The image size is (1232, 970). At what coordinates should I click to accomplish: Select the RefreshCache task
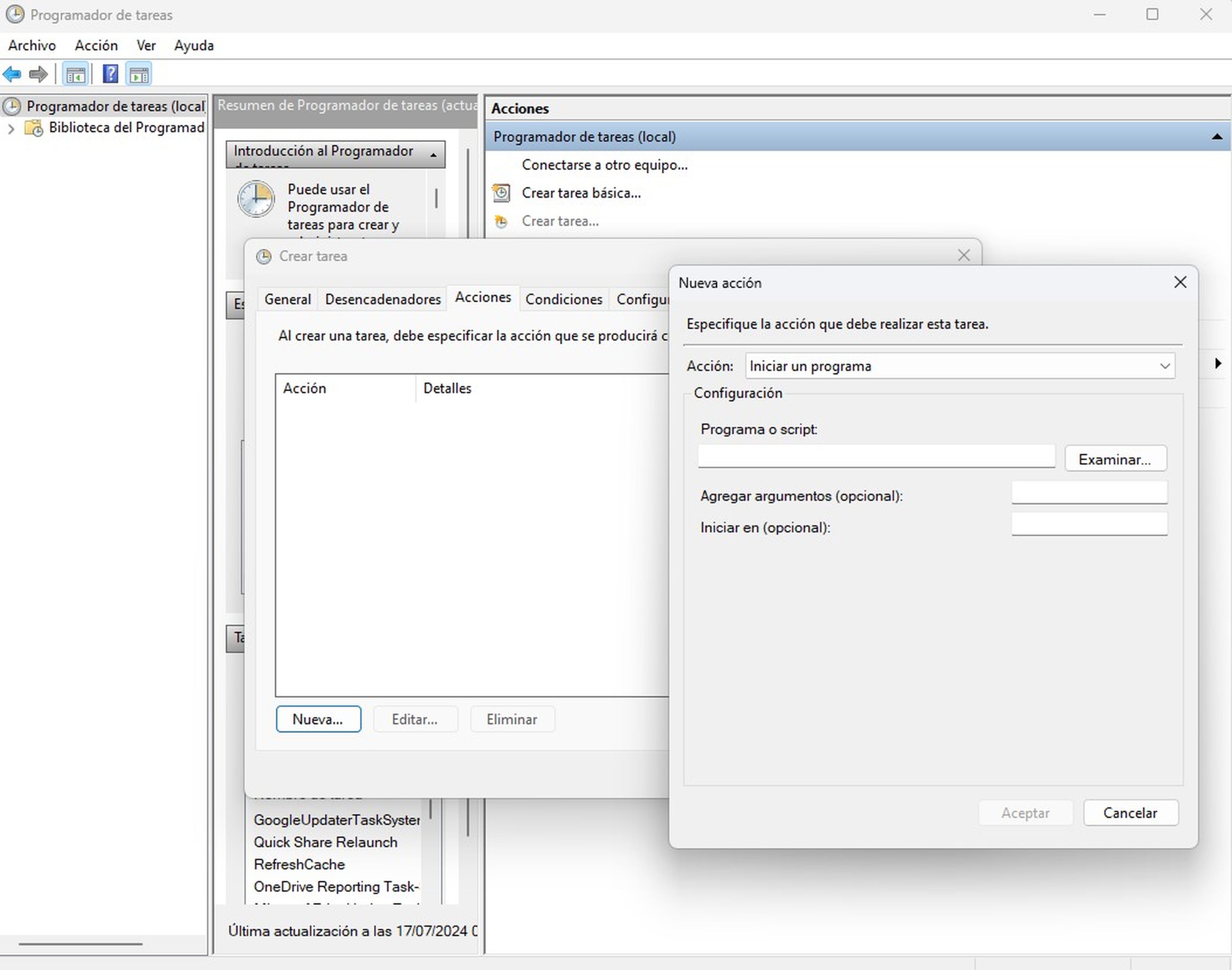[x=299, y=864]
